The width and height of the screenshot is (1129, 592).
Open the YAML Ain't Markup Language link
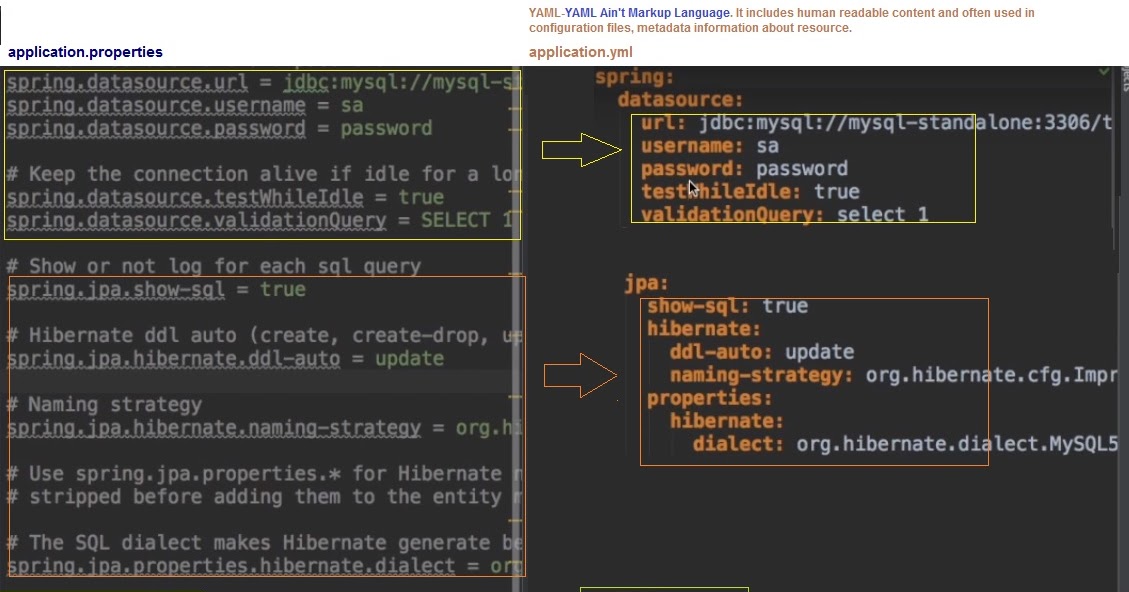(646, 12)
